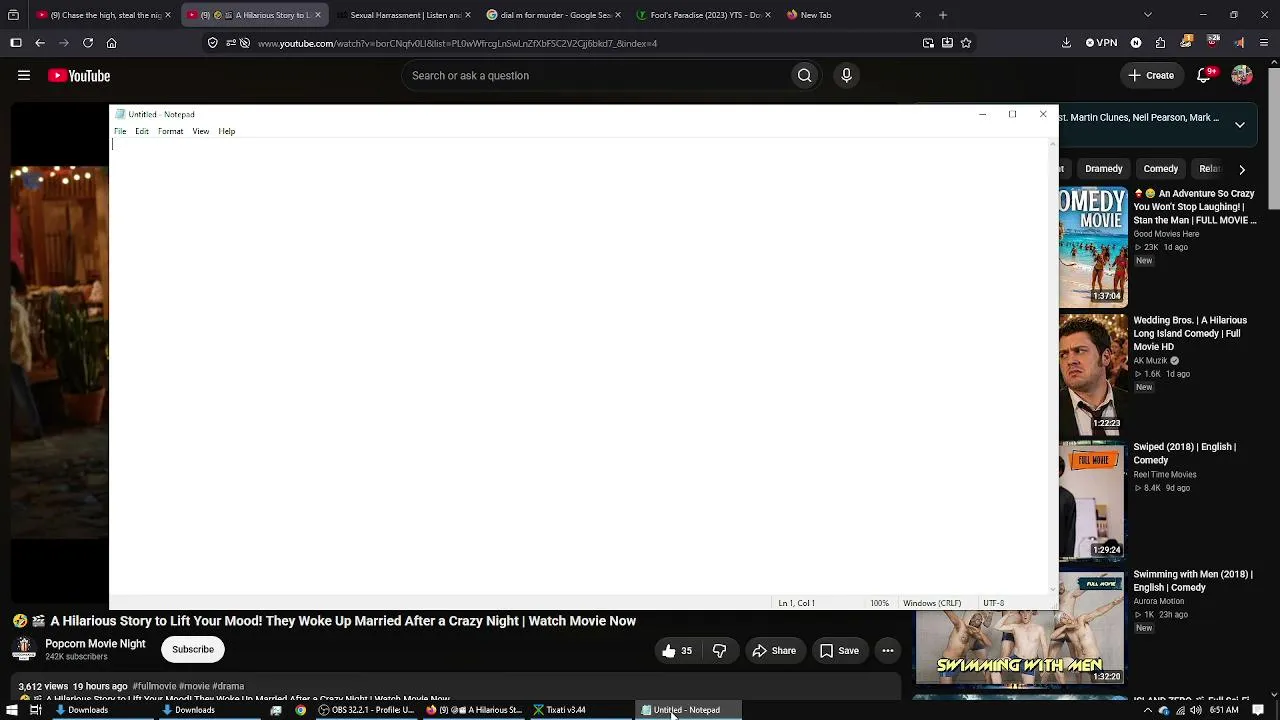Dislike the video with thumbs down
This screenshot has width=1280, height=720.
pos(719,651)
